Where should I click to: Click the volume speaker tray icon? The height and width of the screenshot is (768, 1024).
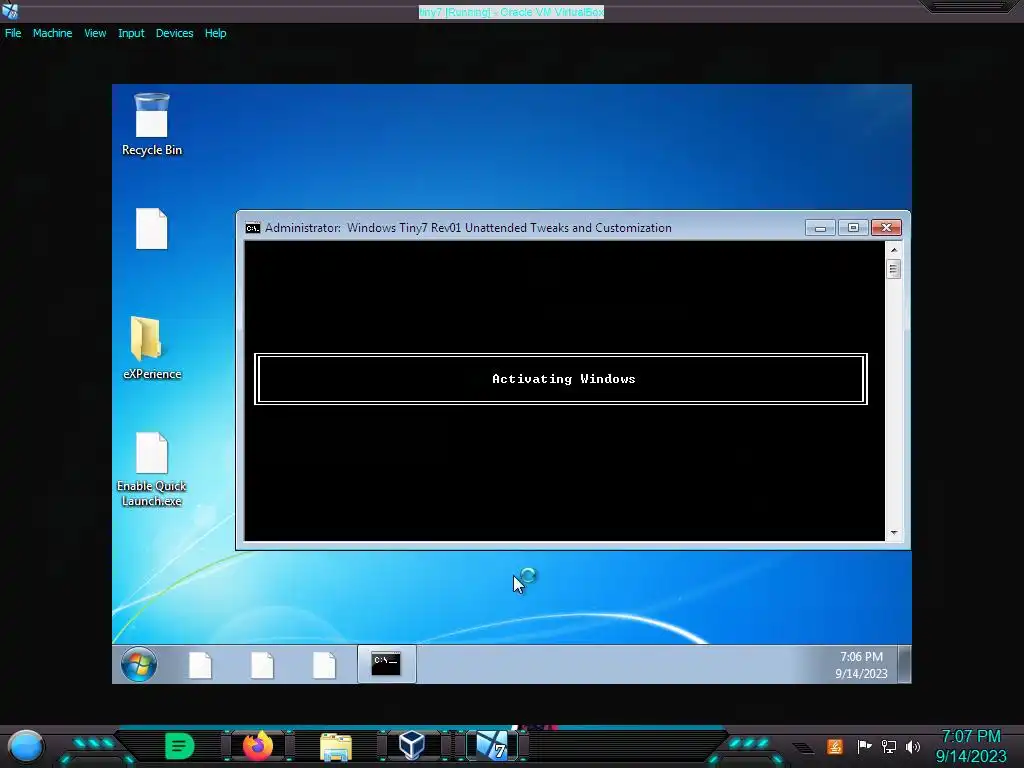click(x=913, y=746)
